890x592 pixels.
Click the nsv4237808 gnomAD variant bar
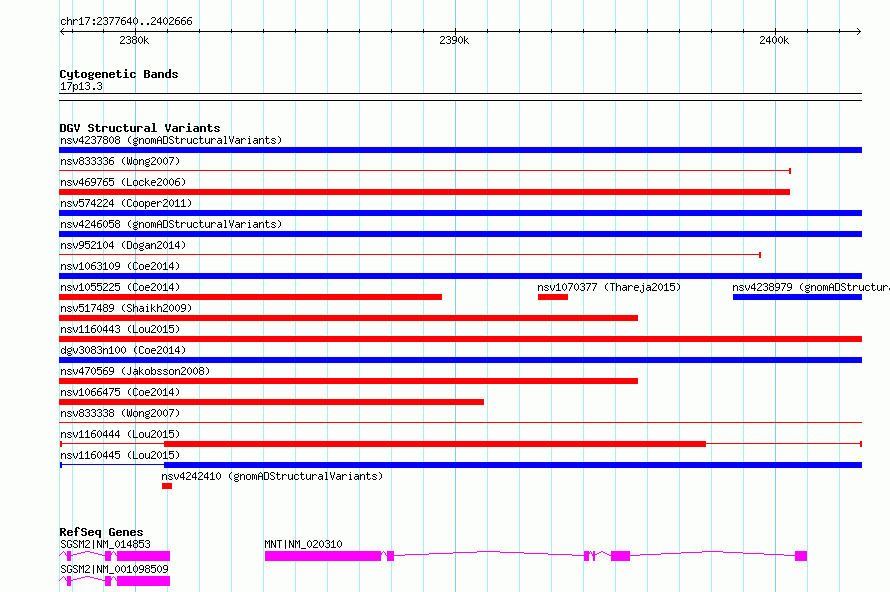click(460, 150)
